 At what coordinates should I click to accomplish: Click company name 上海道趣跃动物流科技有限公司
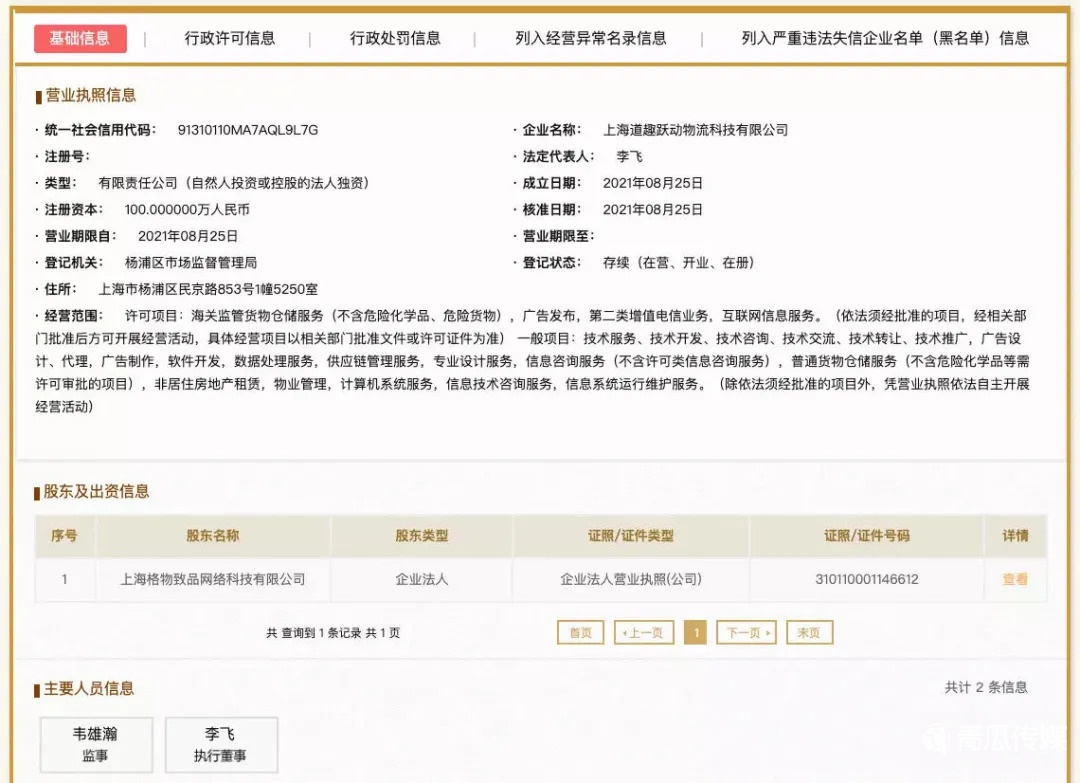tap(696, 130)
